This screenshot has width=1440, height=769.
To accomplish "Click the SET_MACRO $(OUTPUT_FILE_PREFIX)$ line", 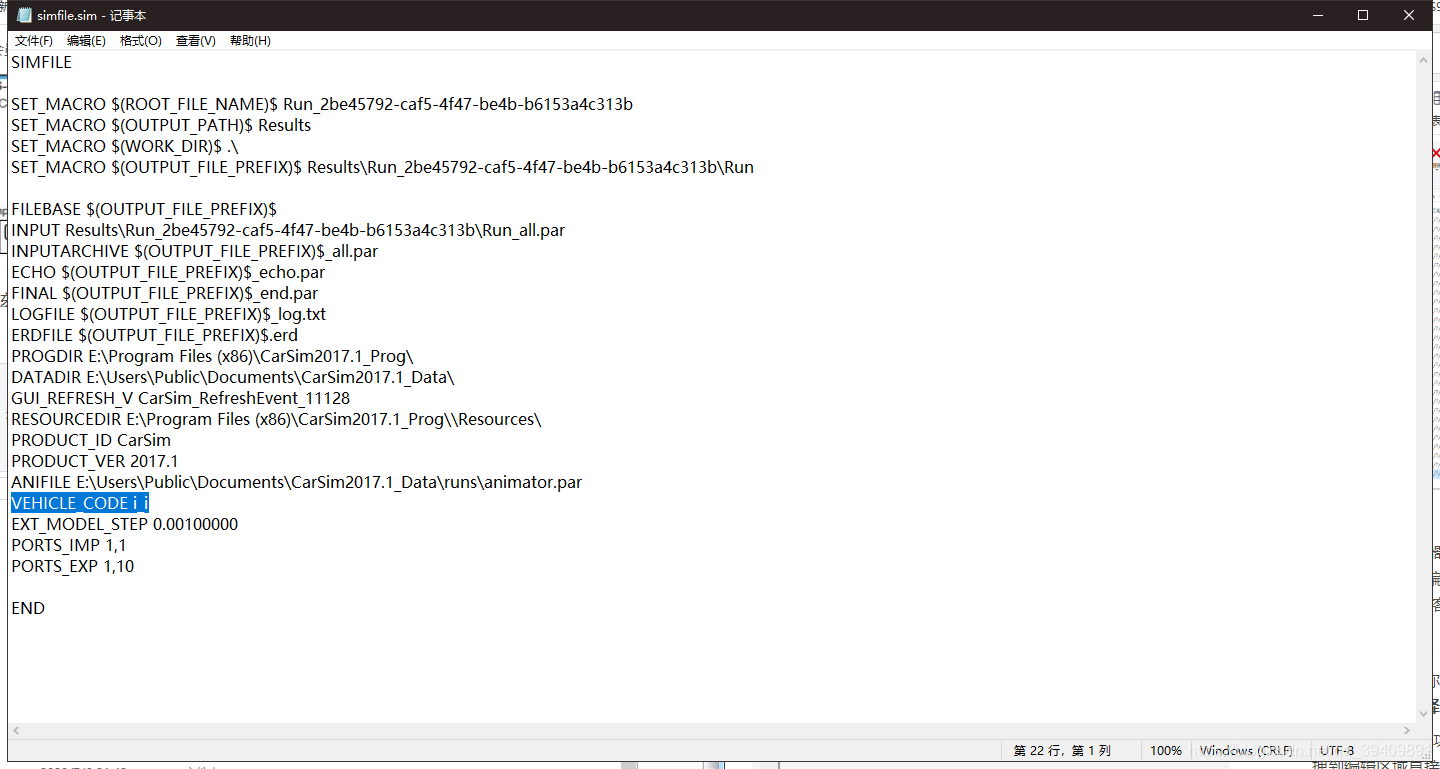I will pos(382,167).
